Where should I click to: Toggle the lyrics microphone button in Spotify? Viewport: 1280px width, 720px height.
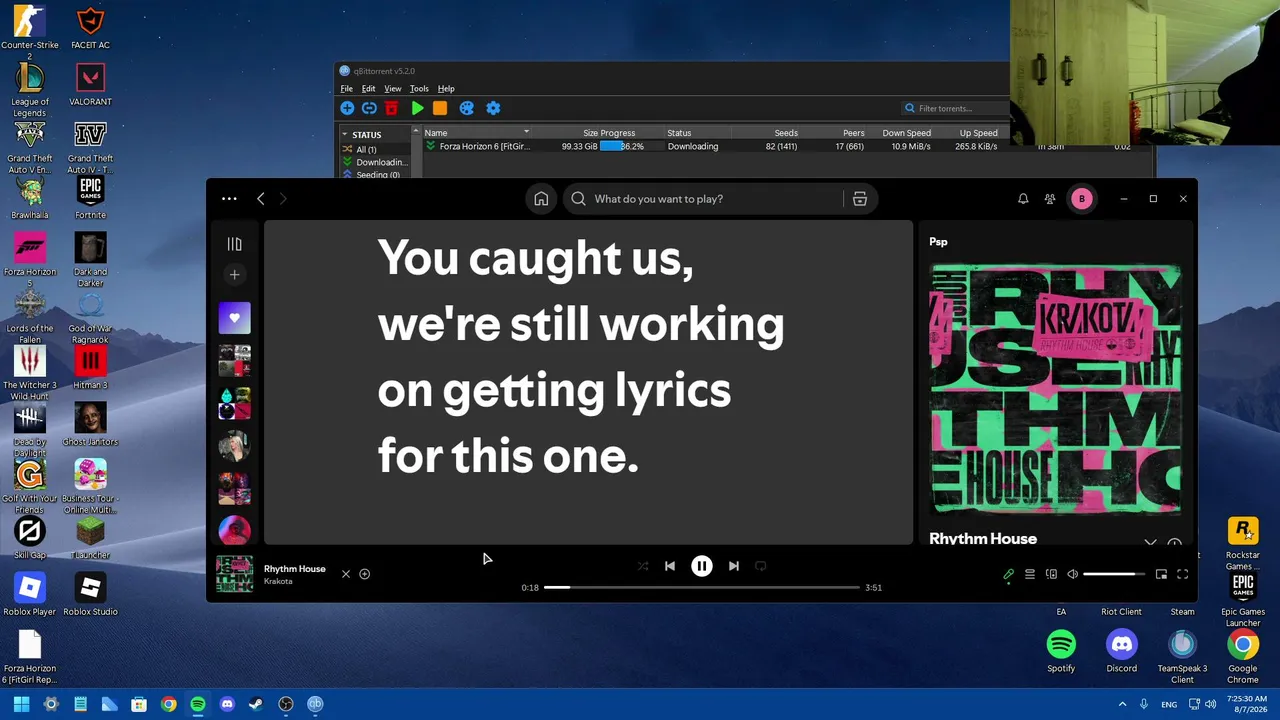click(x=1009, y=574)
